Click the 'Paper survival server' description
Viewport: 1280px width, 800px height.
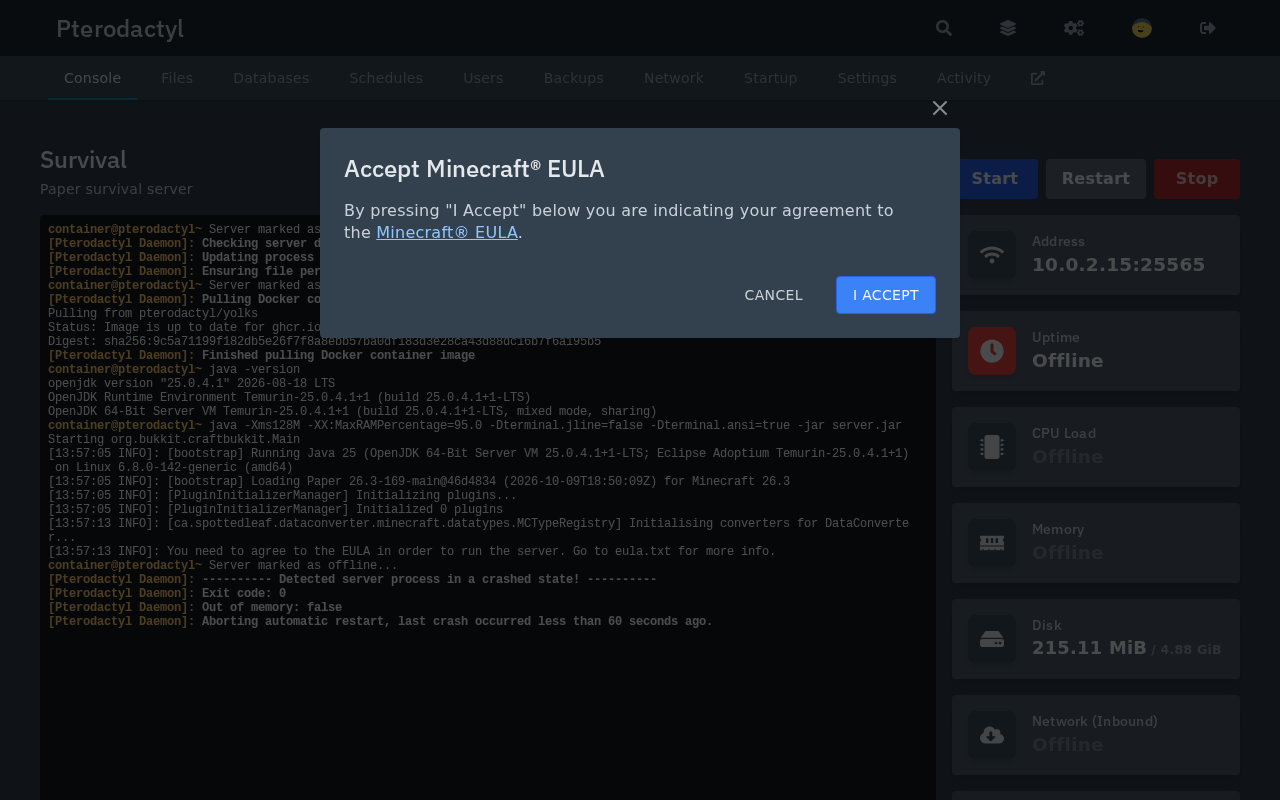(116, 189)
